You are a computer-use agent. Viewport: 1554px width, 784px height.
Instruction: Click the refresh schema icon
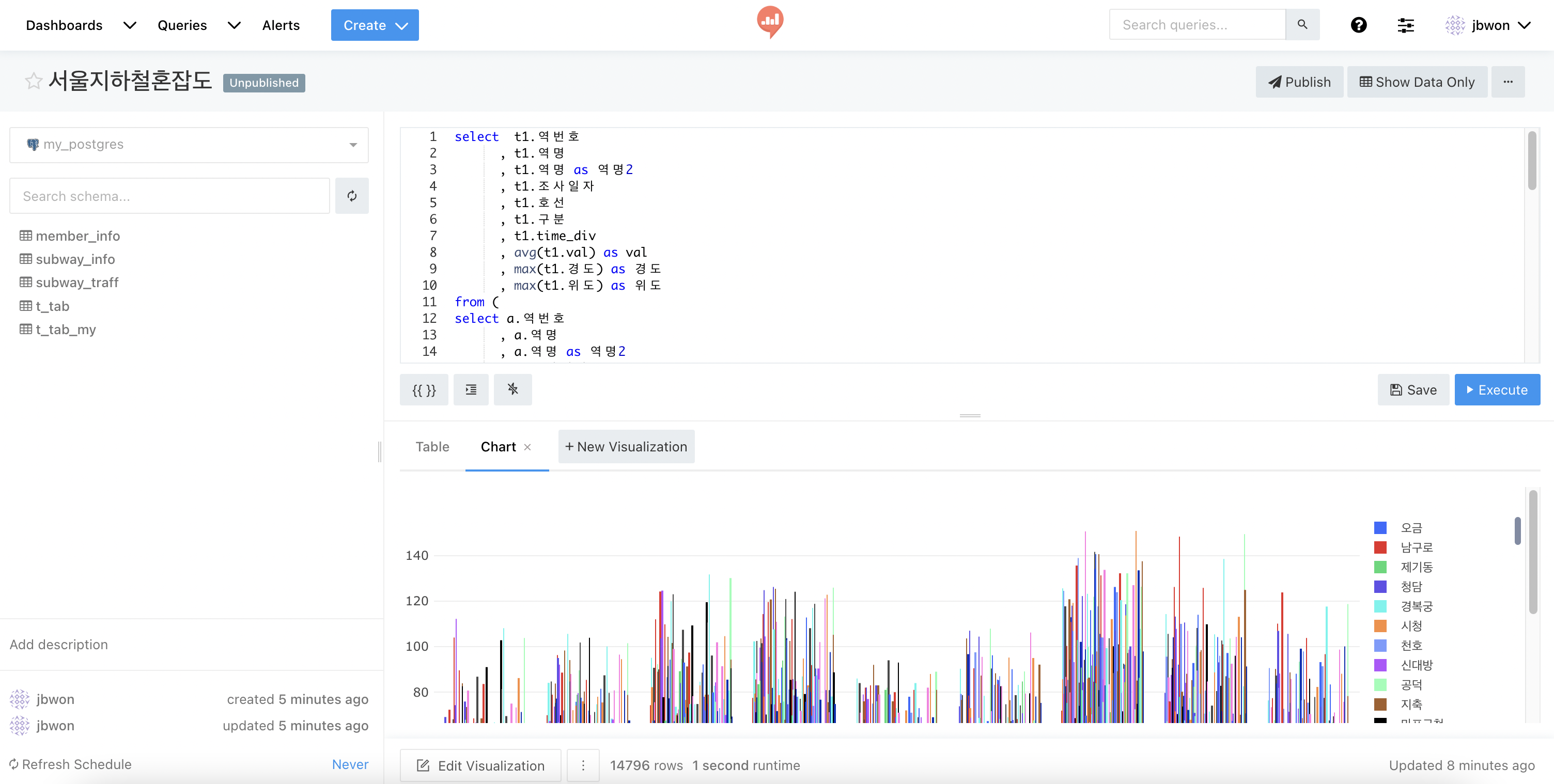tap(352, 196)
